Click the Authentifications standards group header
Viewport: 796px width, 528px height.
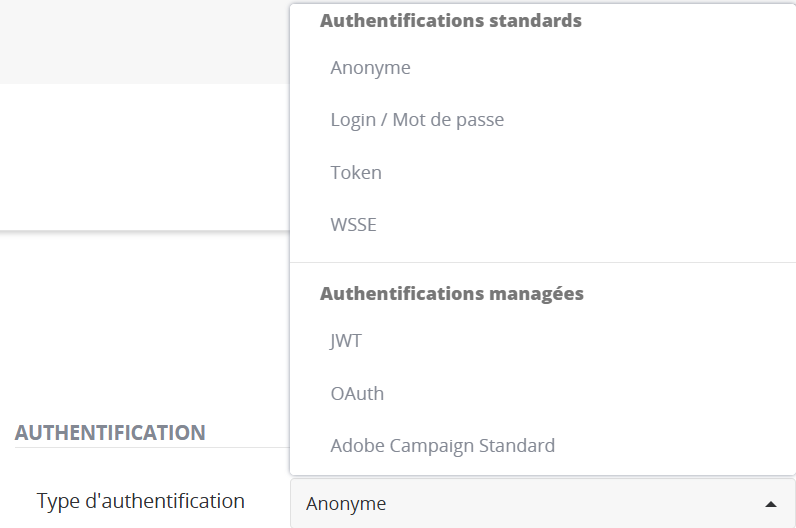click(x=450, y=20)
